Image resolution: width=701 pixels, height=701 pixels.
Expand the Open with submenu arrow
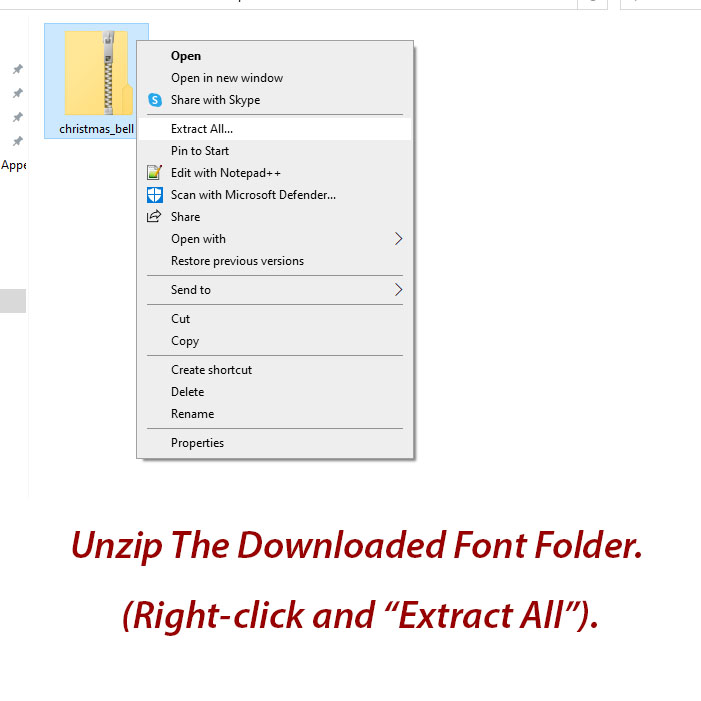click(398, 239)
